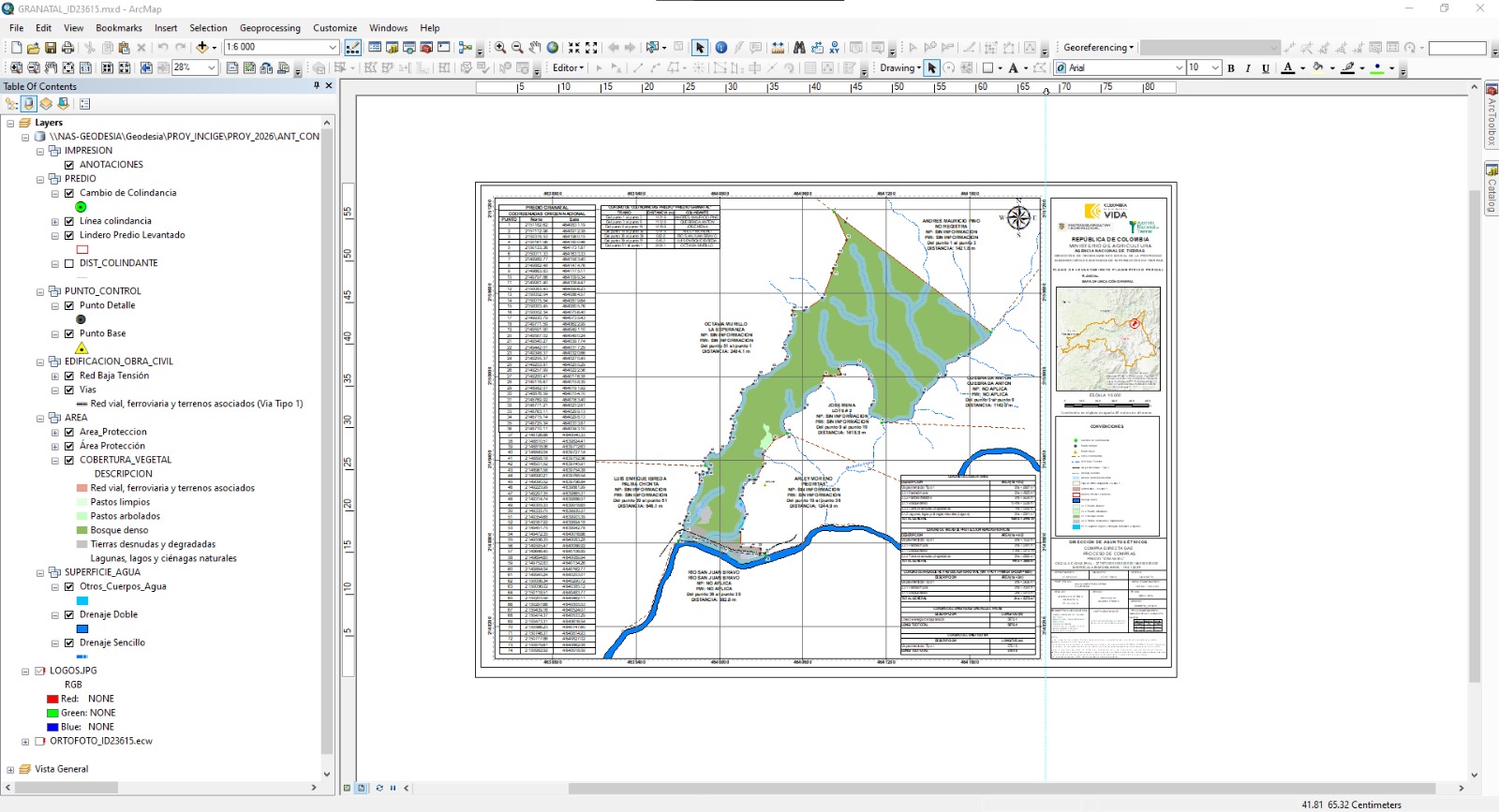The width and height of the screenshot is (1499, 812).
Task: Toggle the Linea colindancia layer checkbox
Action: [69, 221]
